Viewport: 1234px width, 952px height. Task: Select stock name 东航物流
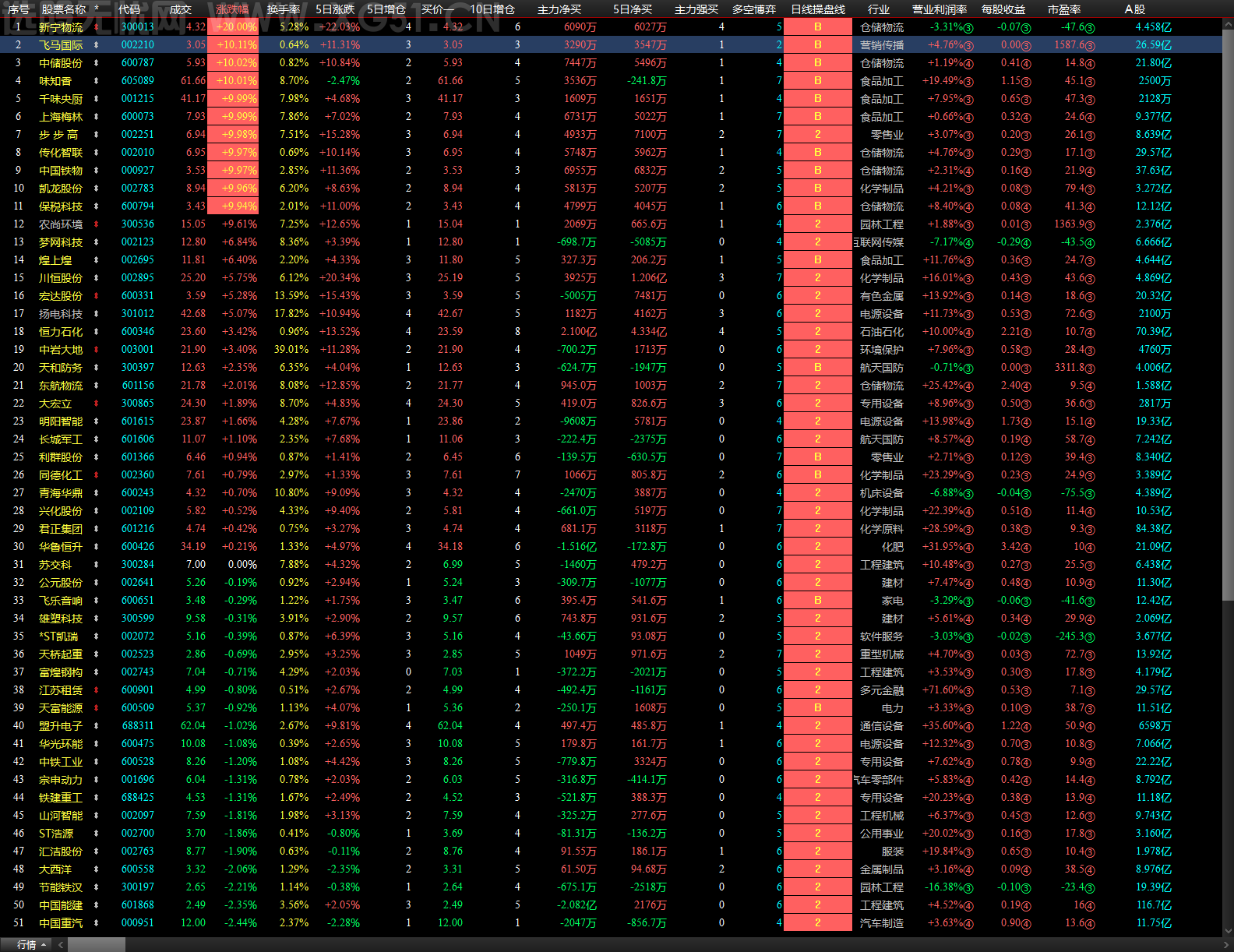click(x=61, y=386)
